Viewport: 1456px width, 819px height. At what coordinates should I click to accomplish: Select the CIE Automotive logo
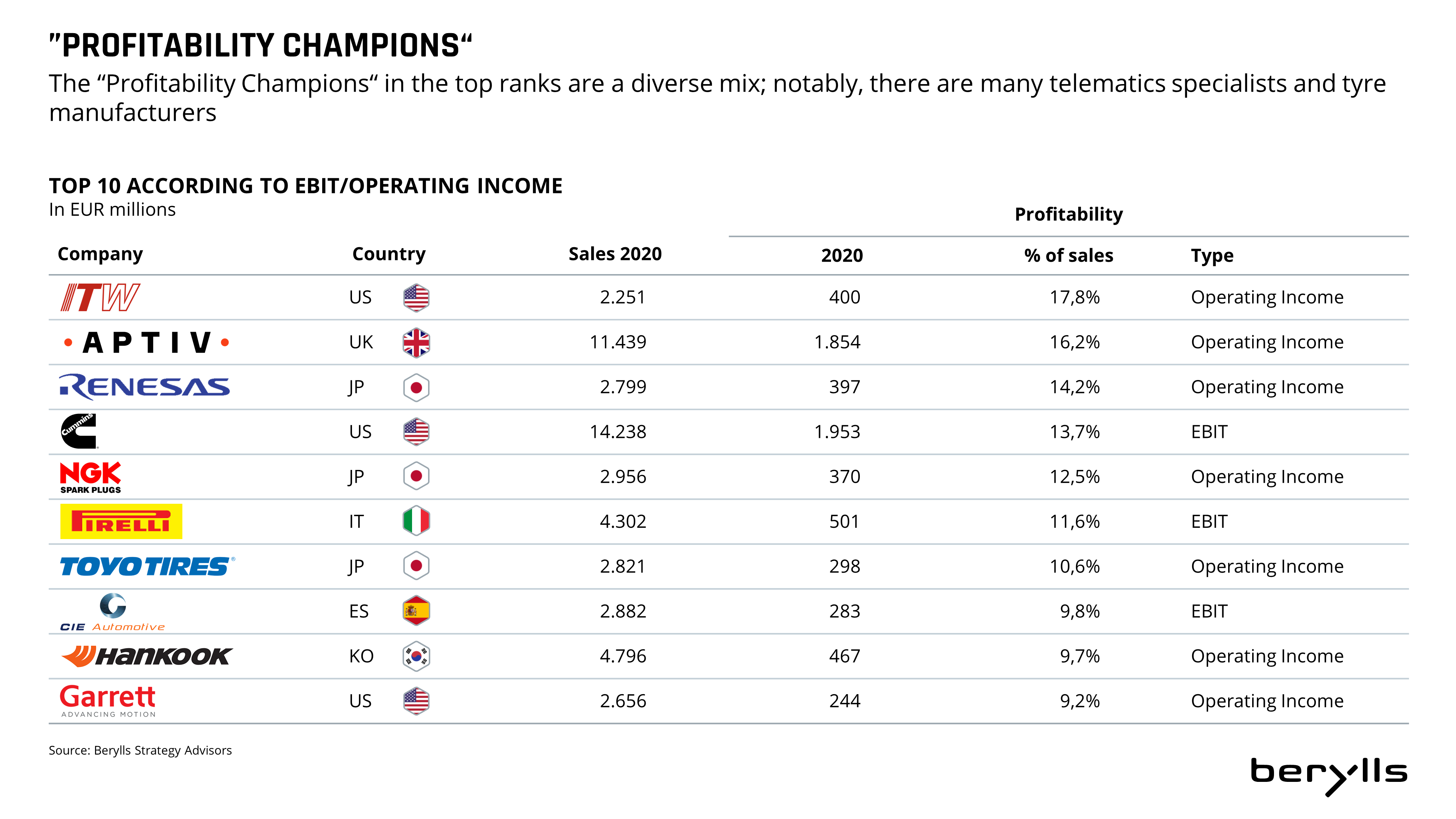pyautogui.click(x=112, y=612)
